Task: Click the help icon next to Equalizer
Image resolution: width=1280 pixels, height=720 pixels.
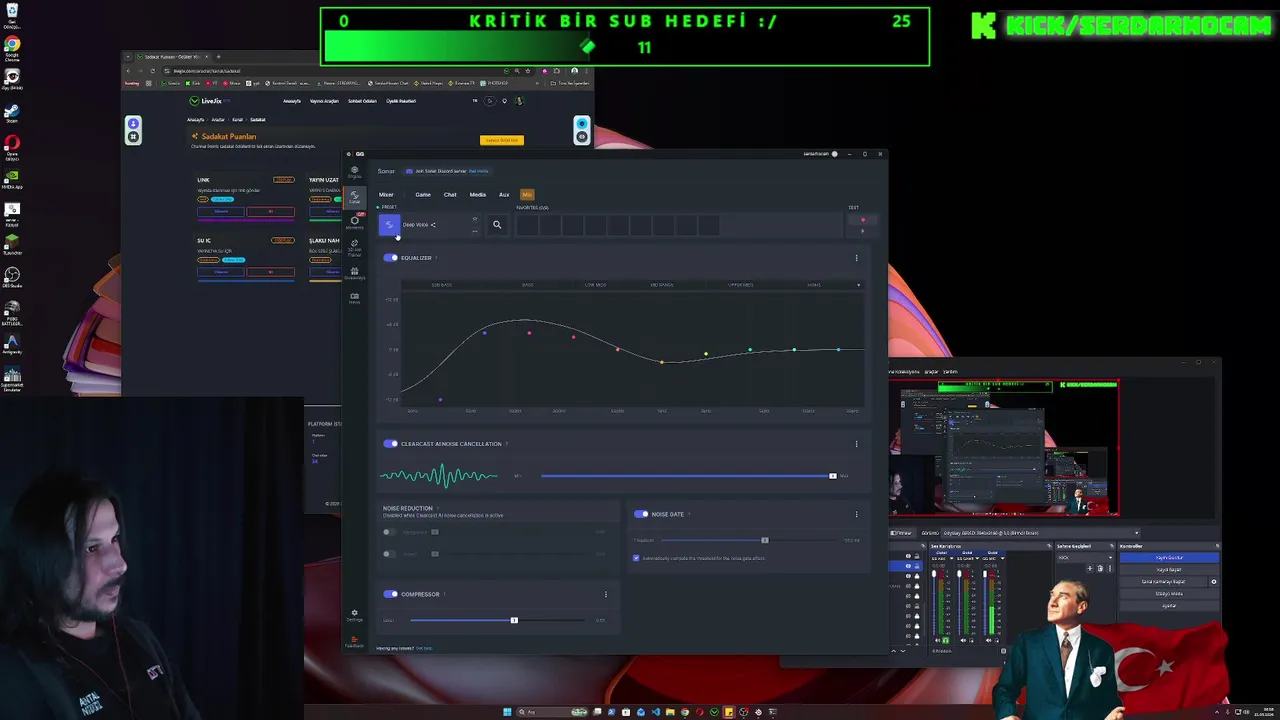Action: point(437,258)
